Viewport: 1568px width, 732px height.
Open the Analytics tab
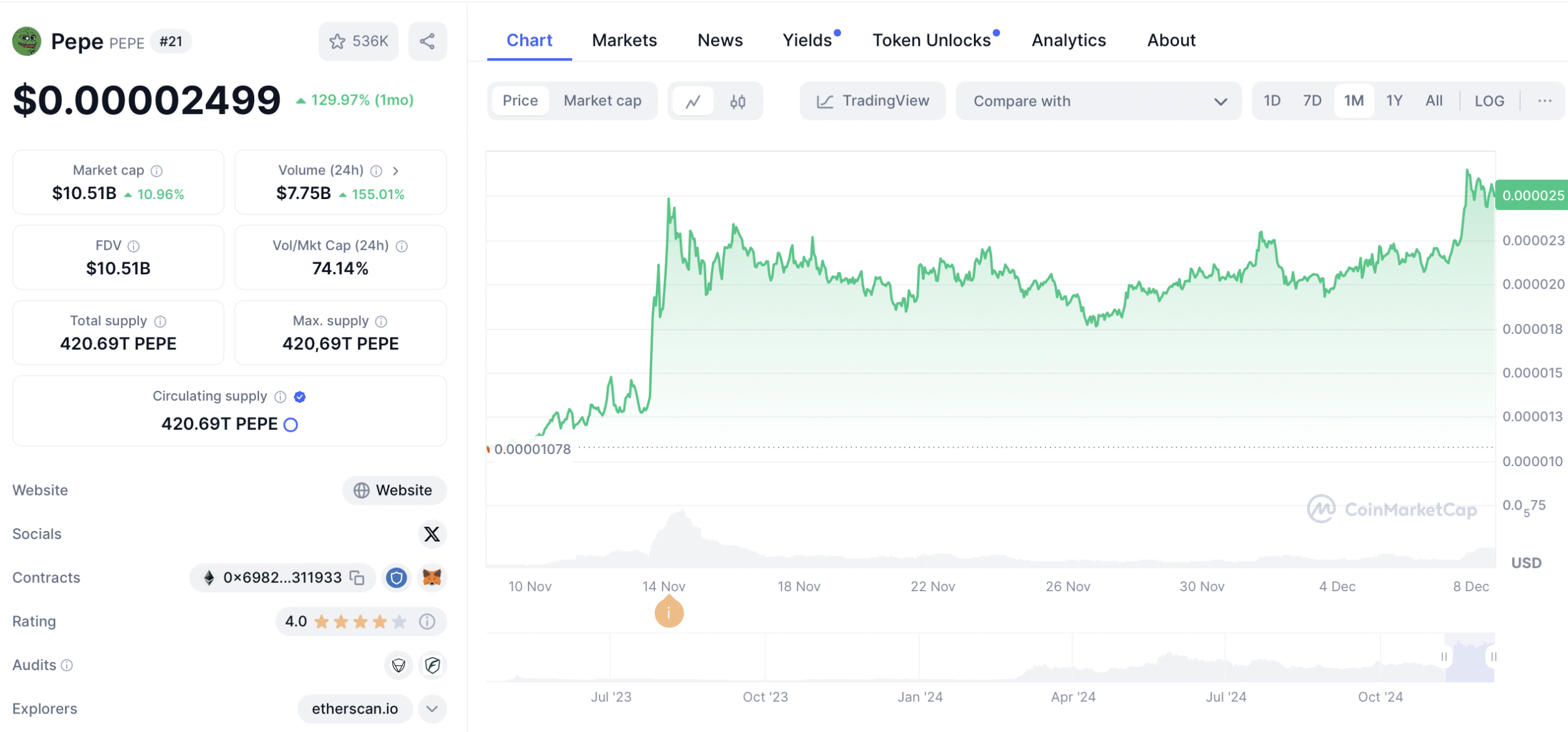tap(1069, 40)
